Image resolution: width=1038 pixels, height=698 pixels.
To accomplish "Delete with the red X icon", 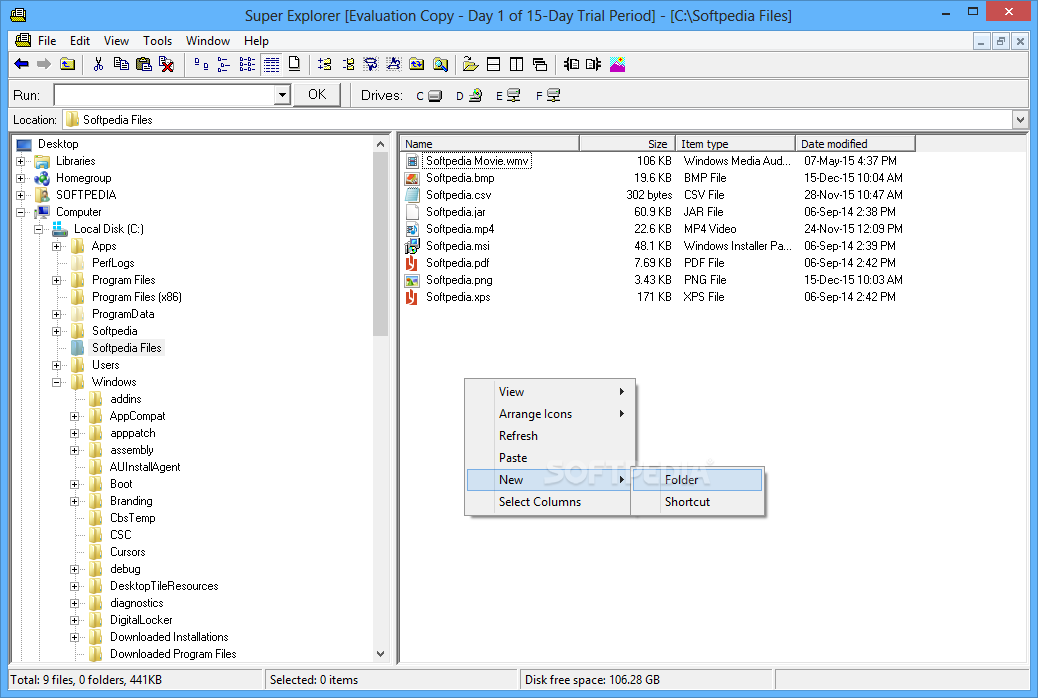I will point(166,64).
